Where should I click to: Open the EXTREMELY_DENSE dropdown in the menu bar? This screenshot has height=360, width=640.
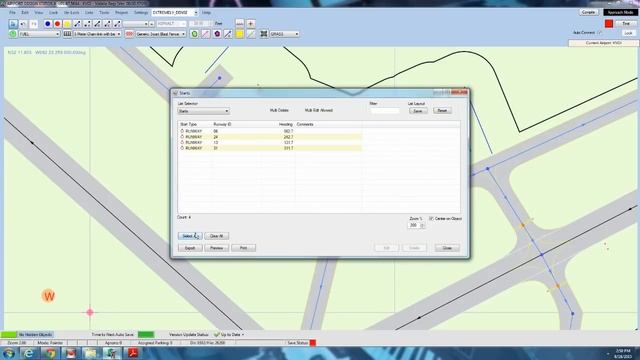(x=175, y=13)
